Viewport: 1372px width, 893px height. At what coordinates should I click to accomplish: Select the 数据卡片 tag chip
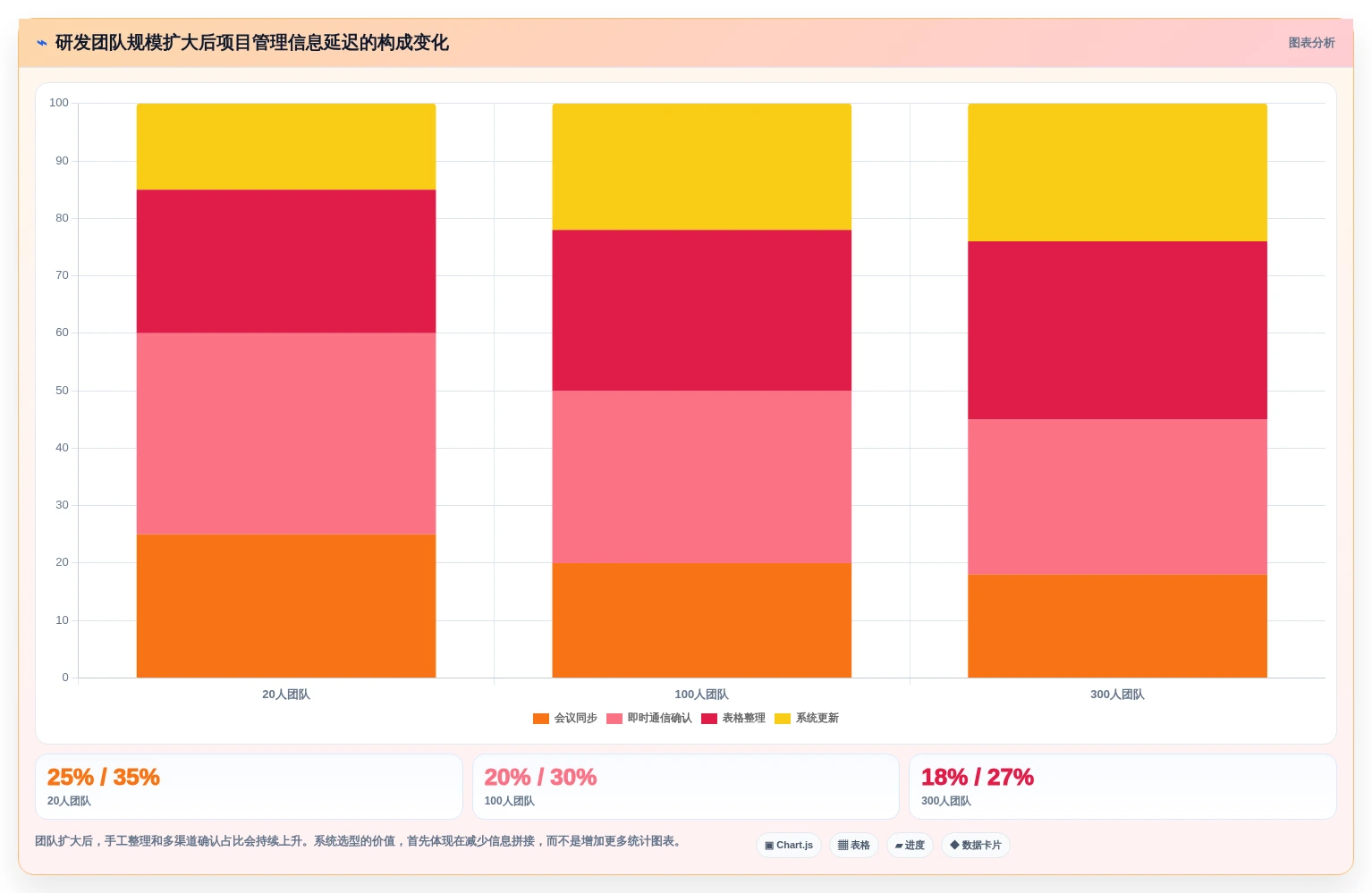tap(976, 846)
